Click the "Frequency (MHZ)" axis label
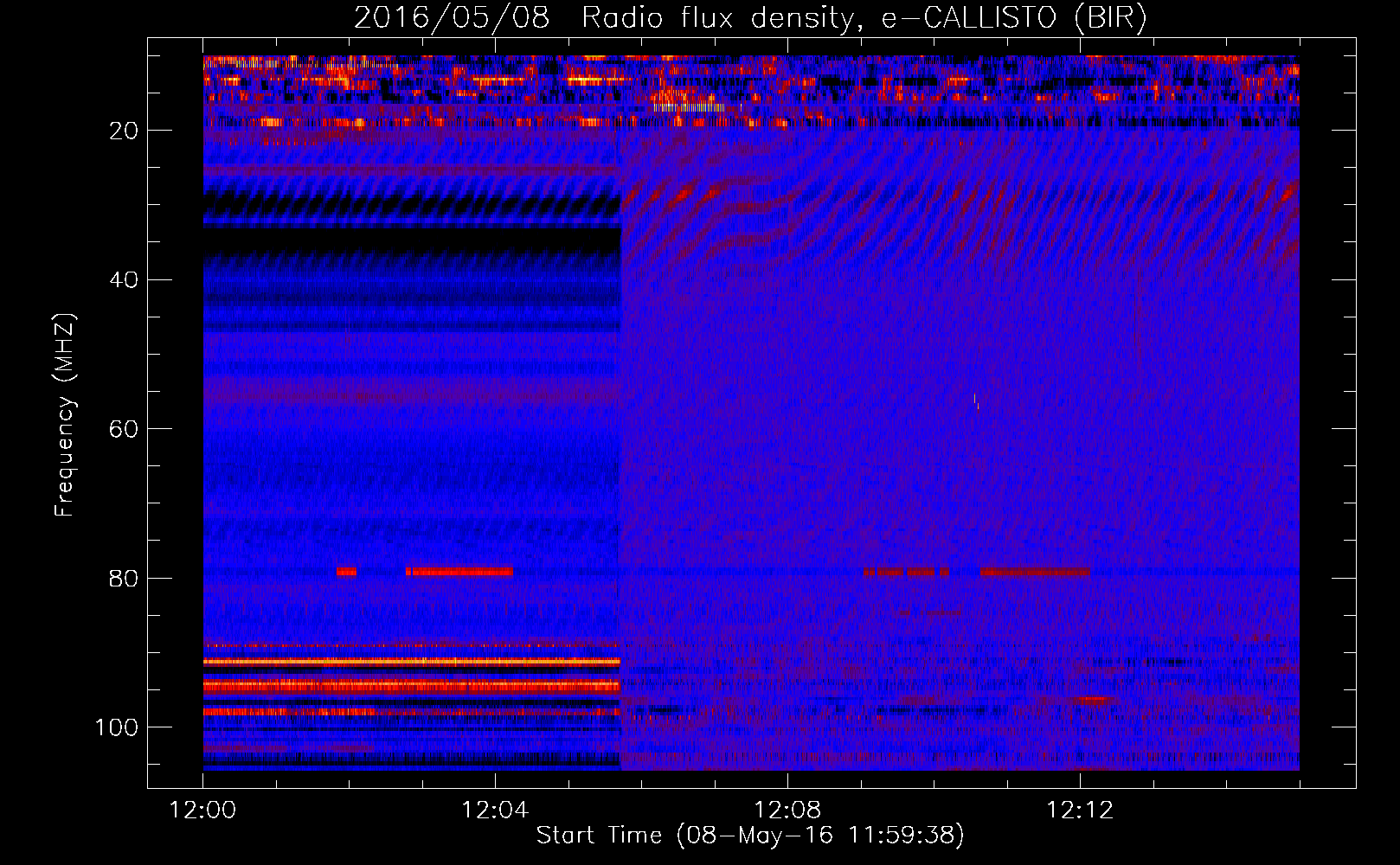The height and width of the screenshot is (865, 1400). tap(65, 415)
